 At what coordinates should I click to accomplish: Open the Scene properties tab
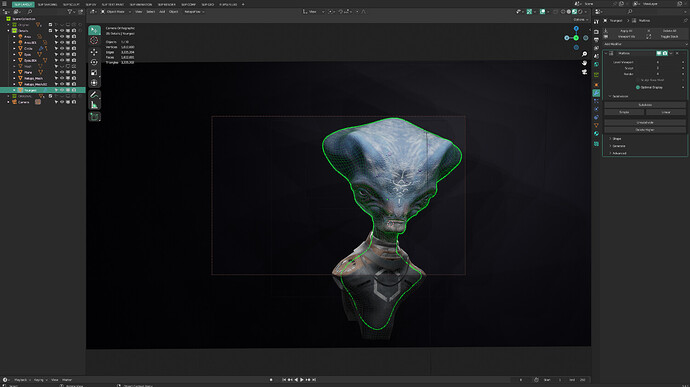596,56
